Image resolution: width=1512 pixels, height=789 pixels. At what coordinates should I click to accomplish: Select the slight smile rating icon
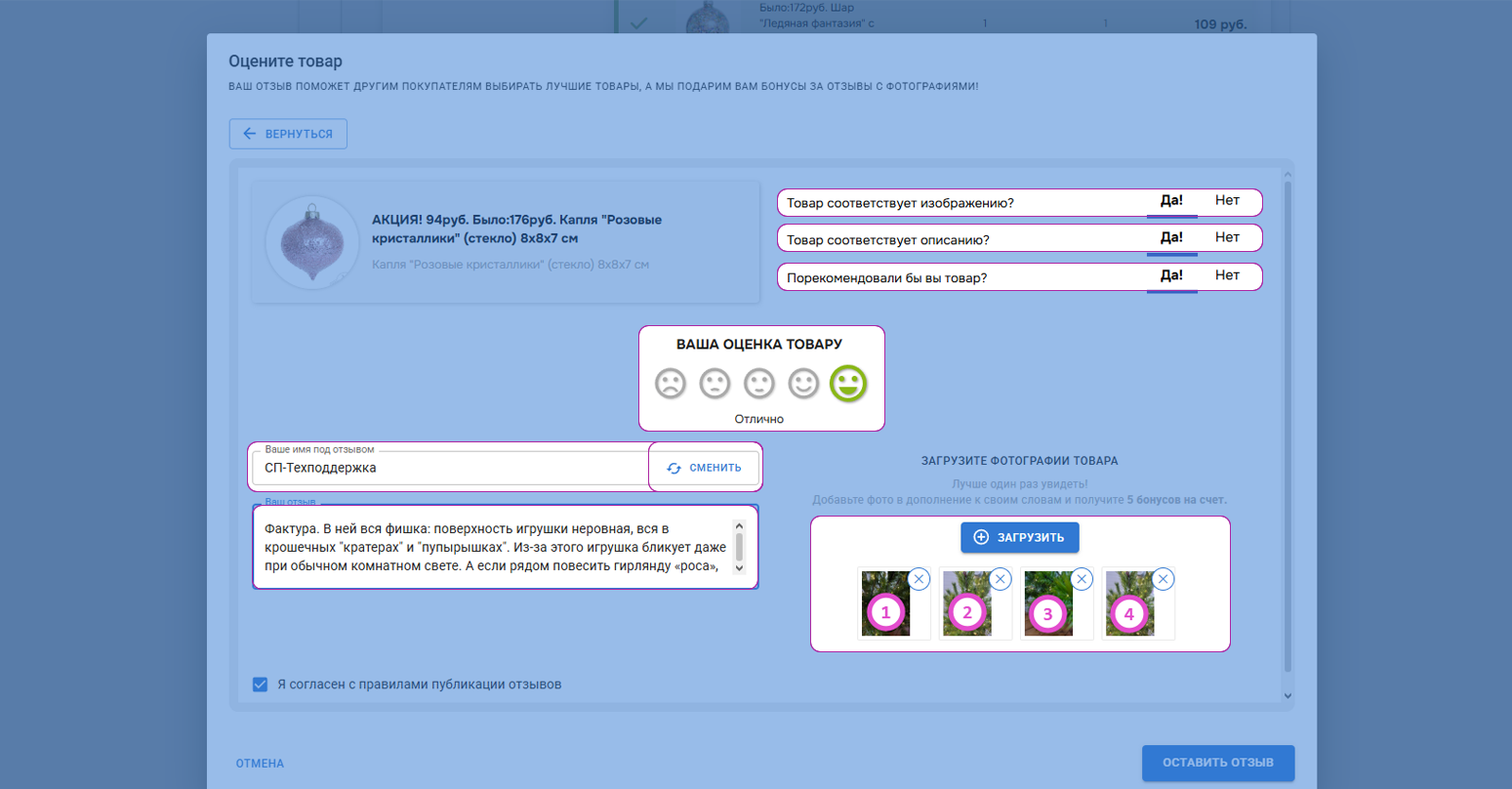pyautogui.click(x=803, y=384)
